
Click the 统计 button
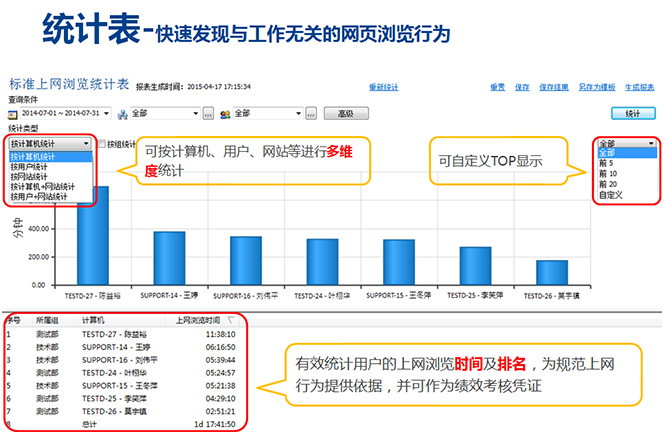[x=632, y=114]
